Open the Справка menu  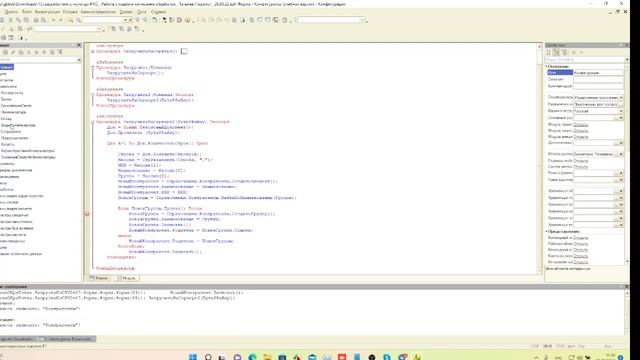pyautogui.click(x=158, y=12)
